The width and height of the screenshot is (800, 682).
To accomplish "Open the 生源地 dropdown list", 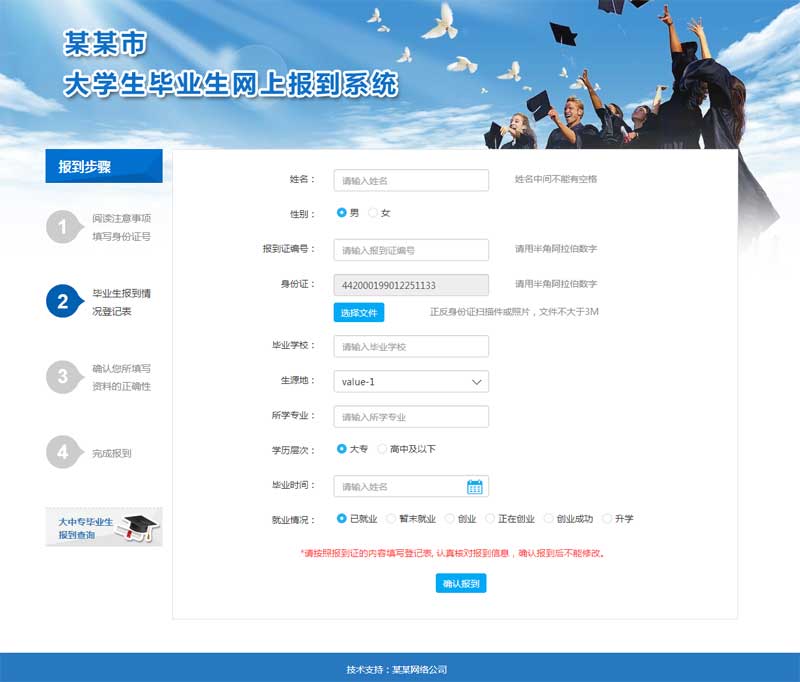I will 411,382.
